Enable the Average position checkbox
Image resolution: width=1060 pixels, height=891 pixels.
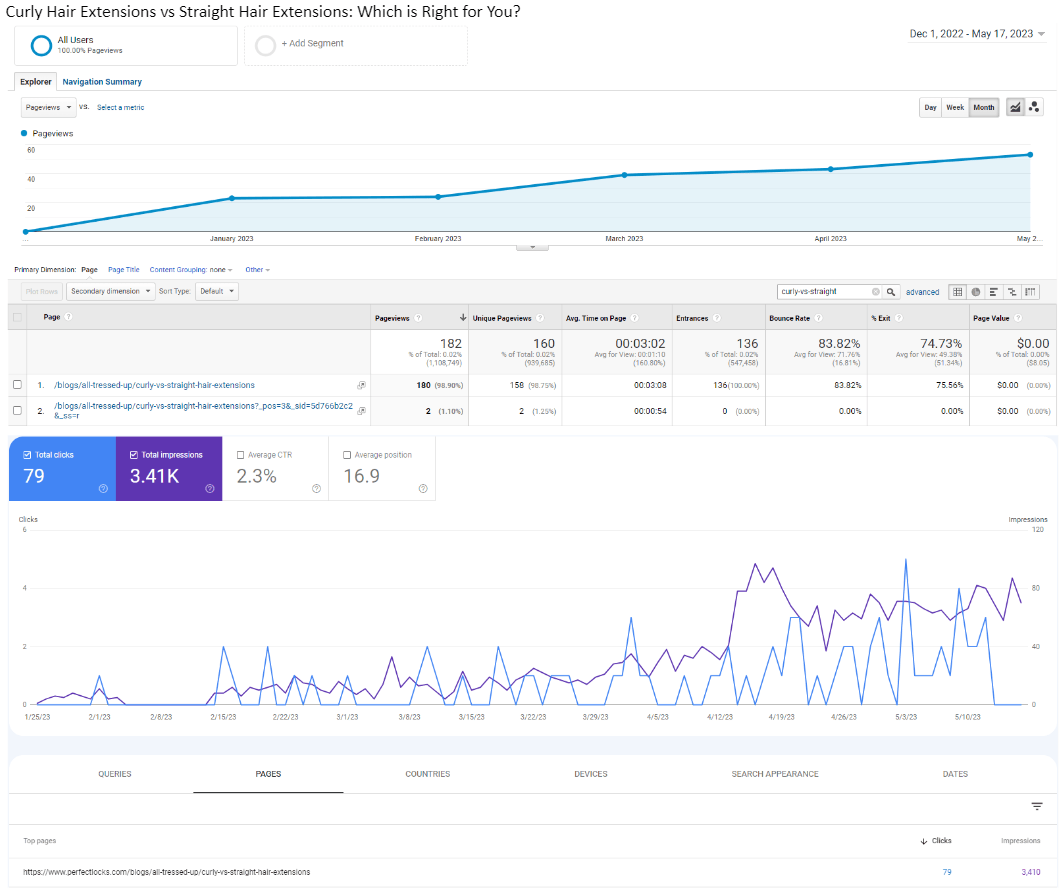click(347, 455)
